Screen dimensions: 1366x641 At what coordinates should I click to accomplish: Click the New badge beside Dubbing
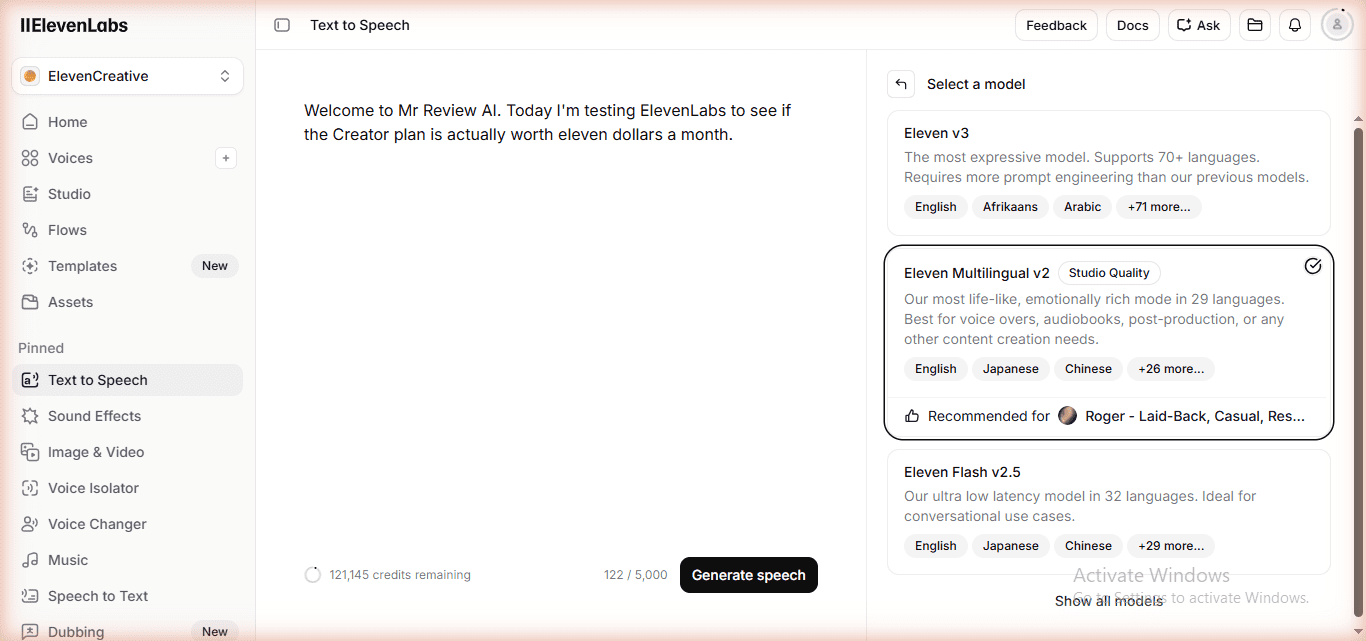[215, 632]
